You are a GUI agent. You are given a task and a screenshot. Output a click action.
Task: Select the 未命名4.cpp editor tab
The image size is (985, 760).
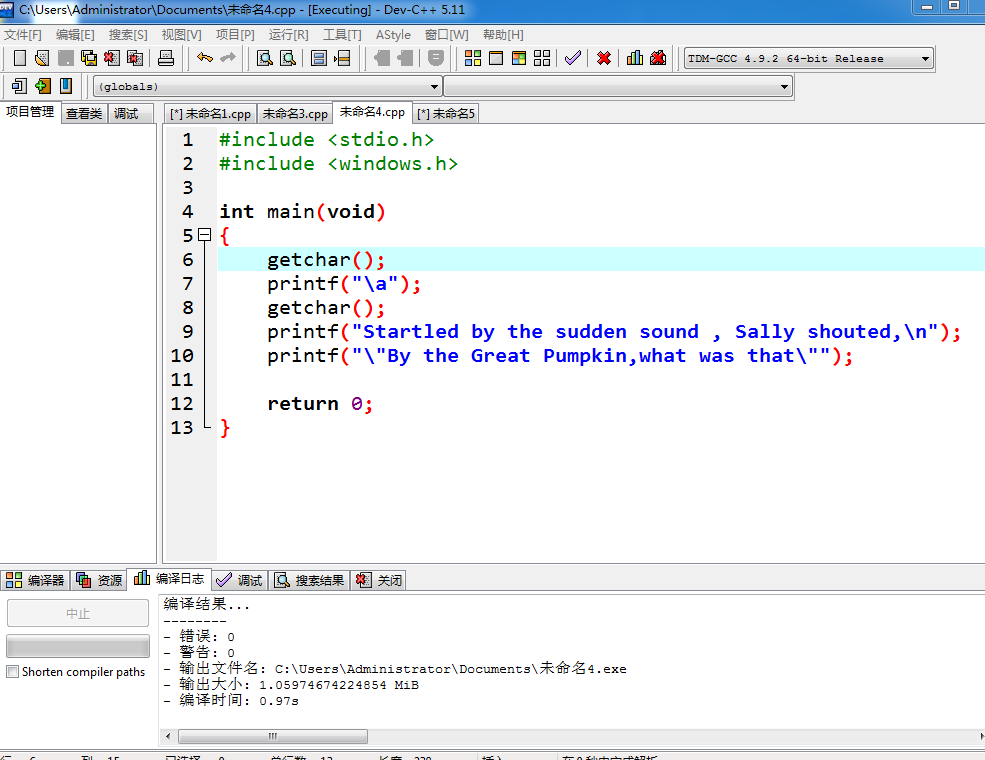click(372, 112)
